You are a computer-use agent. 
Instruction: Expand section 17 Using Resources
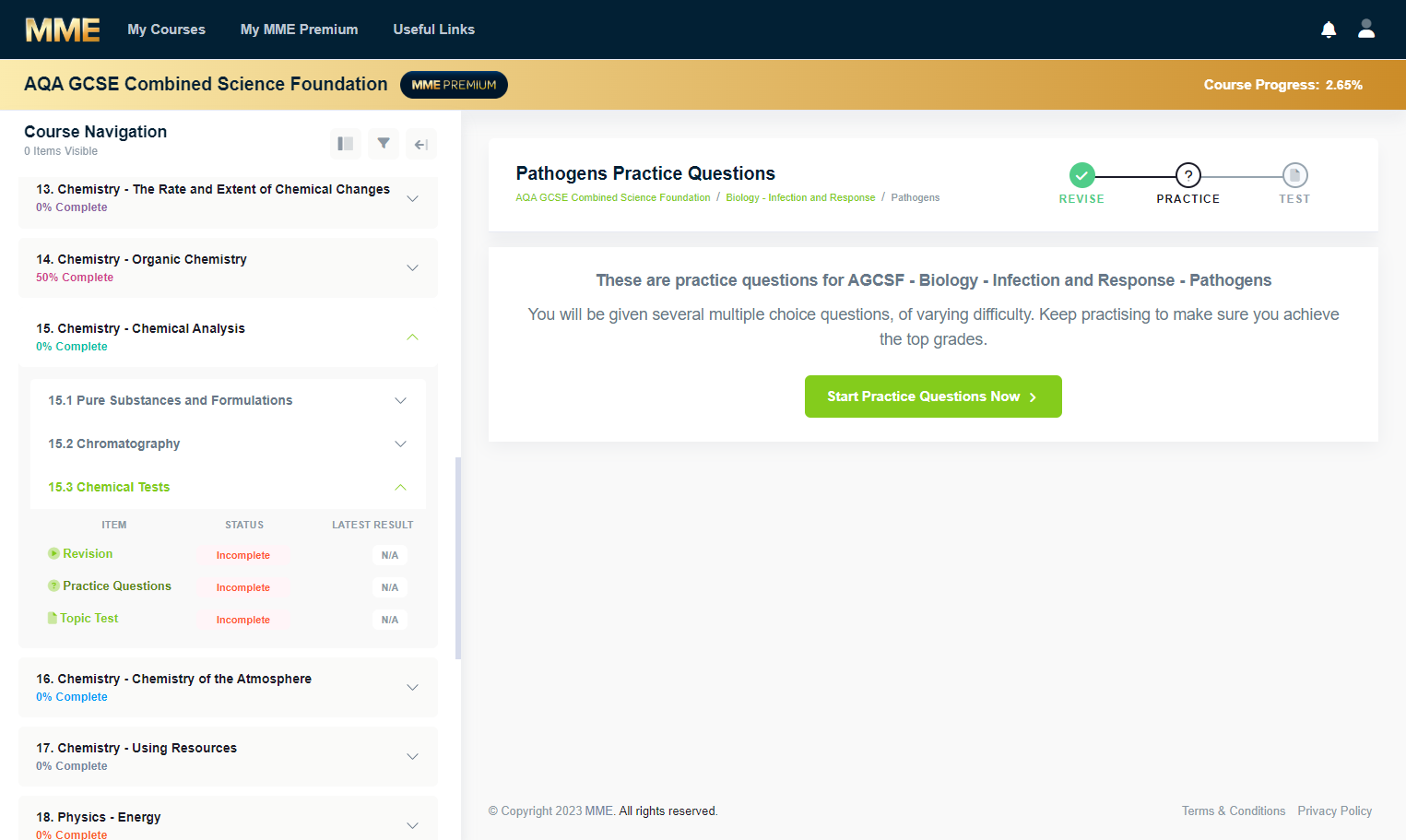click(413, 756)
